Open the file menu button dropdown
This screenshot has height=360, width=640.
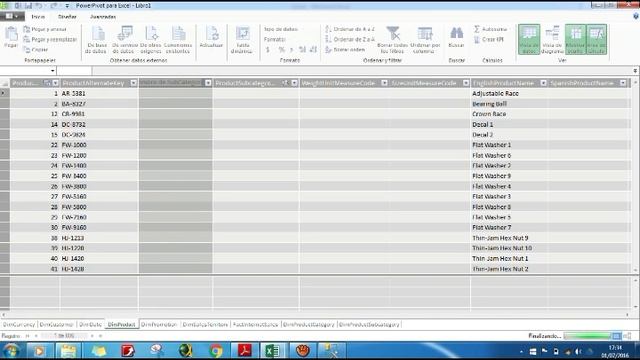[x=12, y=16]
